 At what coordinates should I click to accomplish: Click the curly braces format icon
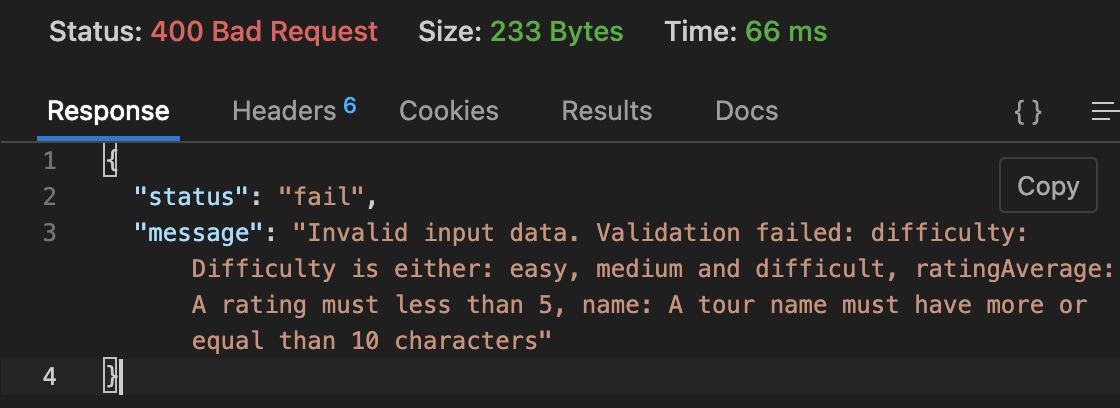1028,112
